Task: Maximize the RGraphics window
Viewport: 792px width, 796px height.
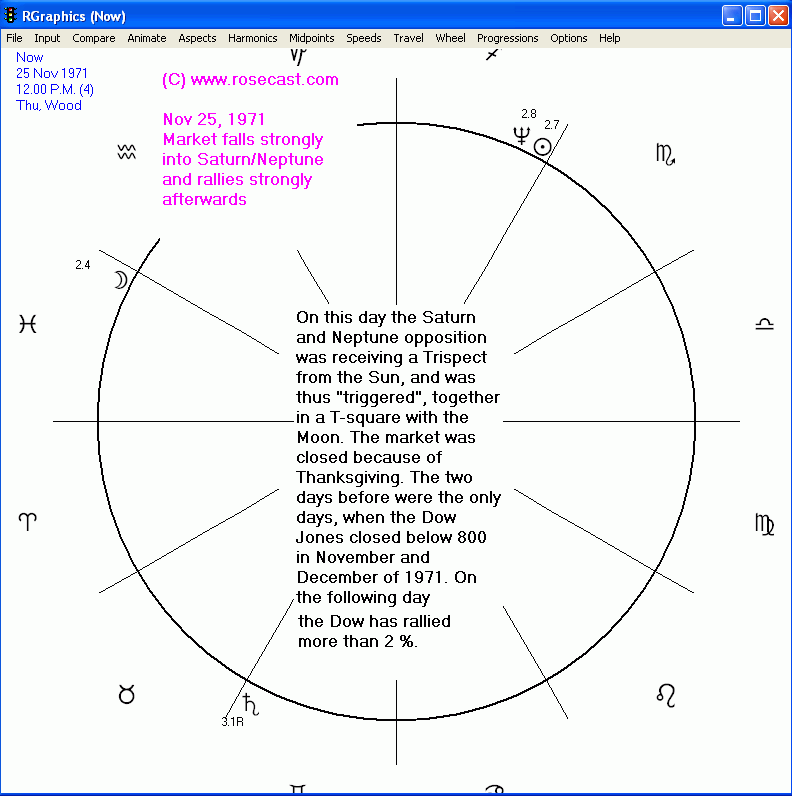Action: click(755, 16)
